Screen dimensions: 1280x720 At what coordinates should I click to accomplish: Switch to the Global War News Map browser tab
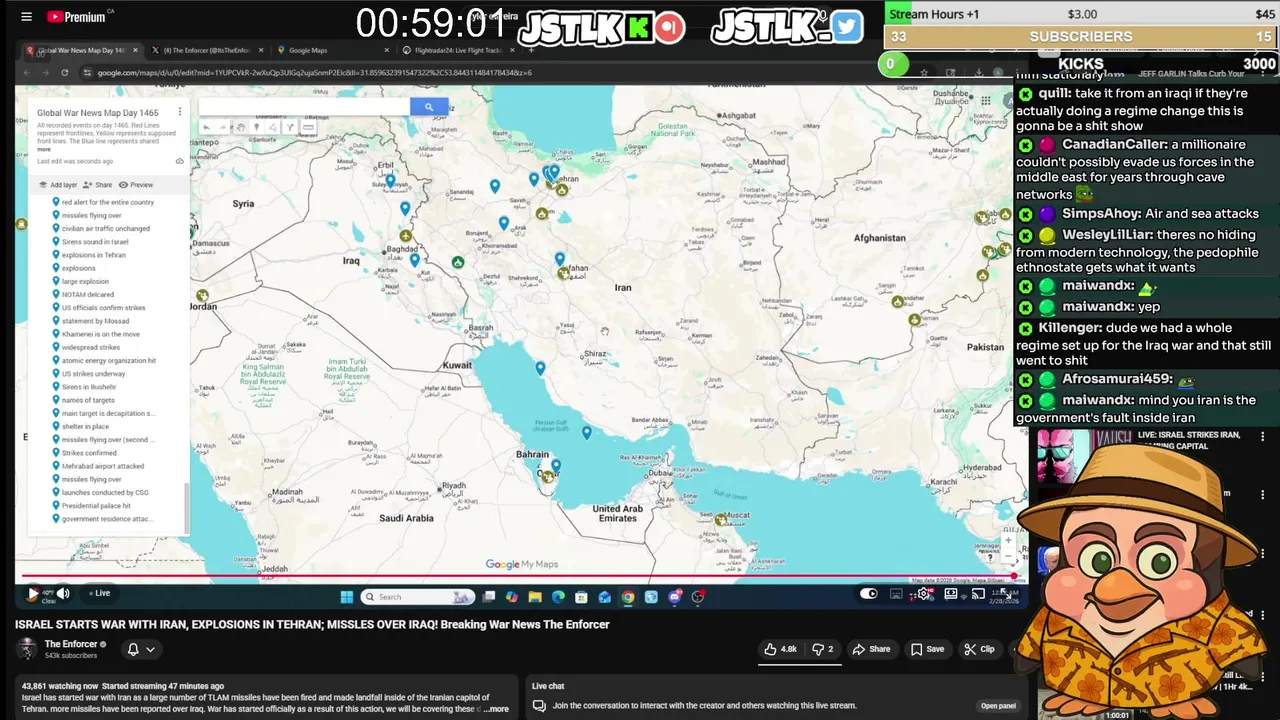pyautogui.click(x=80, y=50)
